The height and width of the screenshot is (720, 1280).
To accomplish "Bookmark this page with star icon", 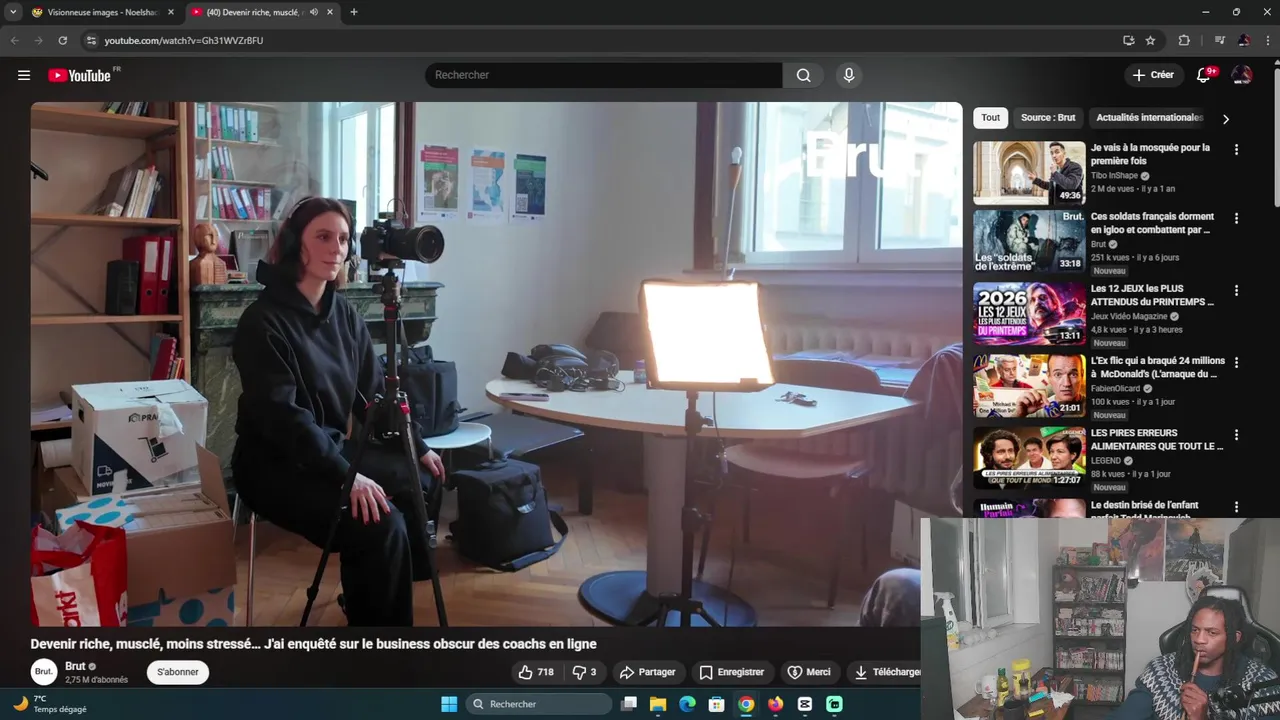I will tap(1150, 40).
